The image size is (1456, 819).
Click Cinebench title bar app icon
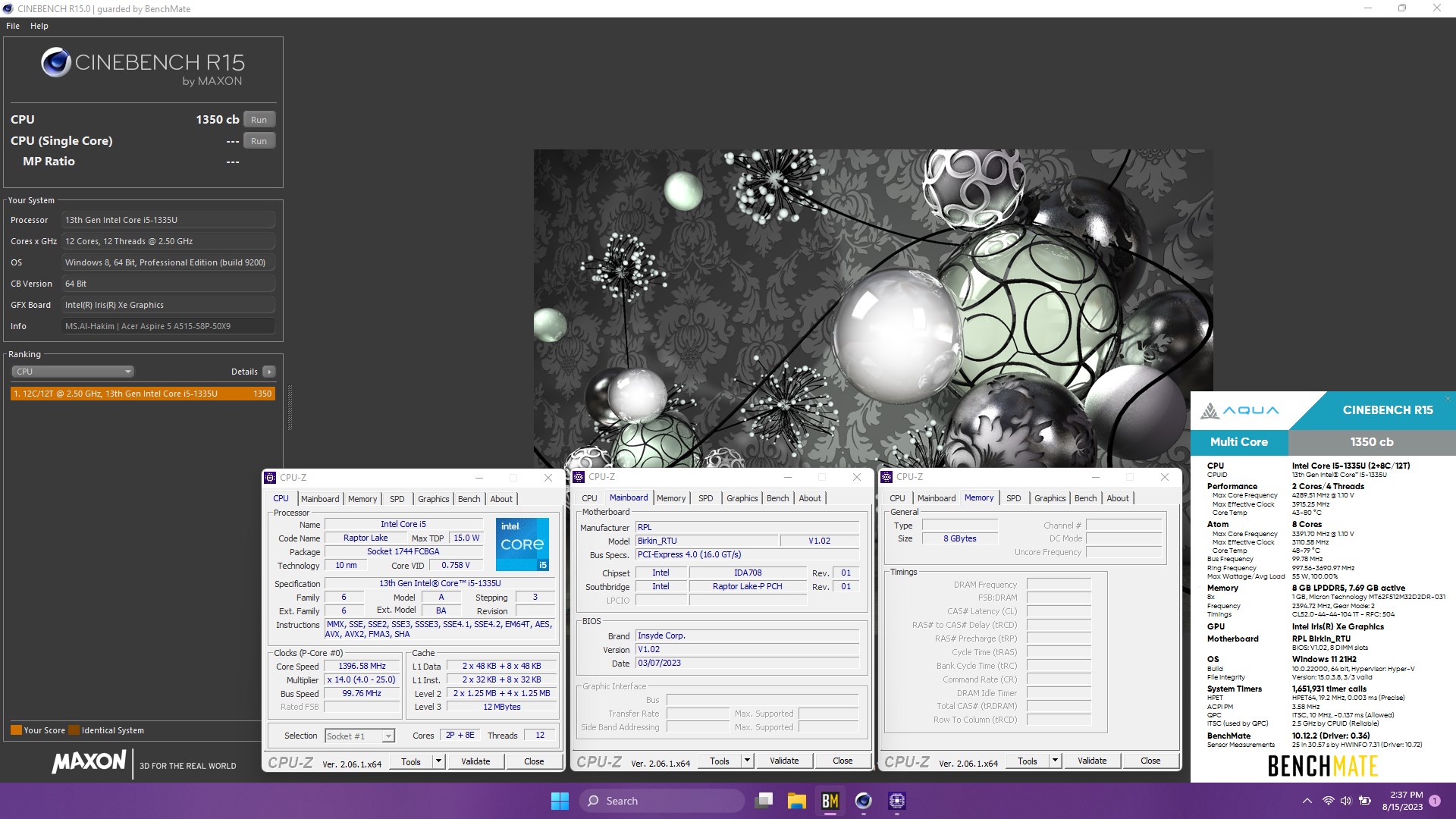click(8, 8)
